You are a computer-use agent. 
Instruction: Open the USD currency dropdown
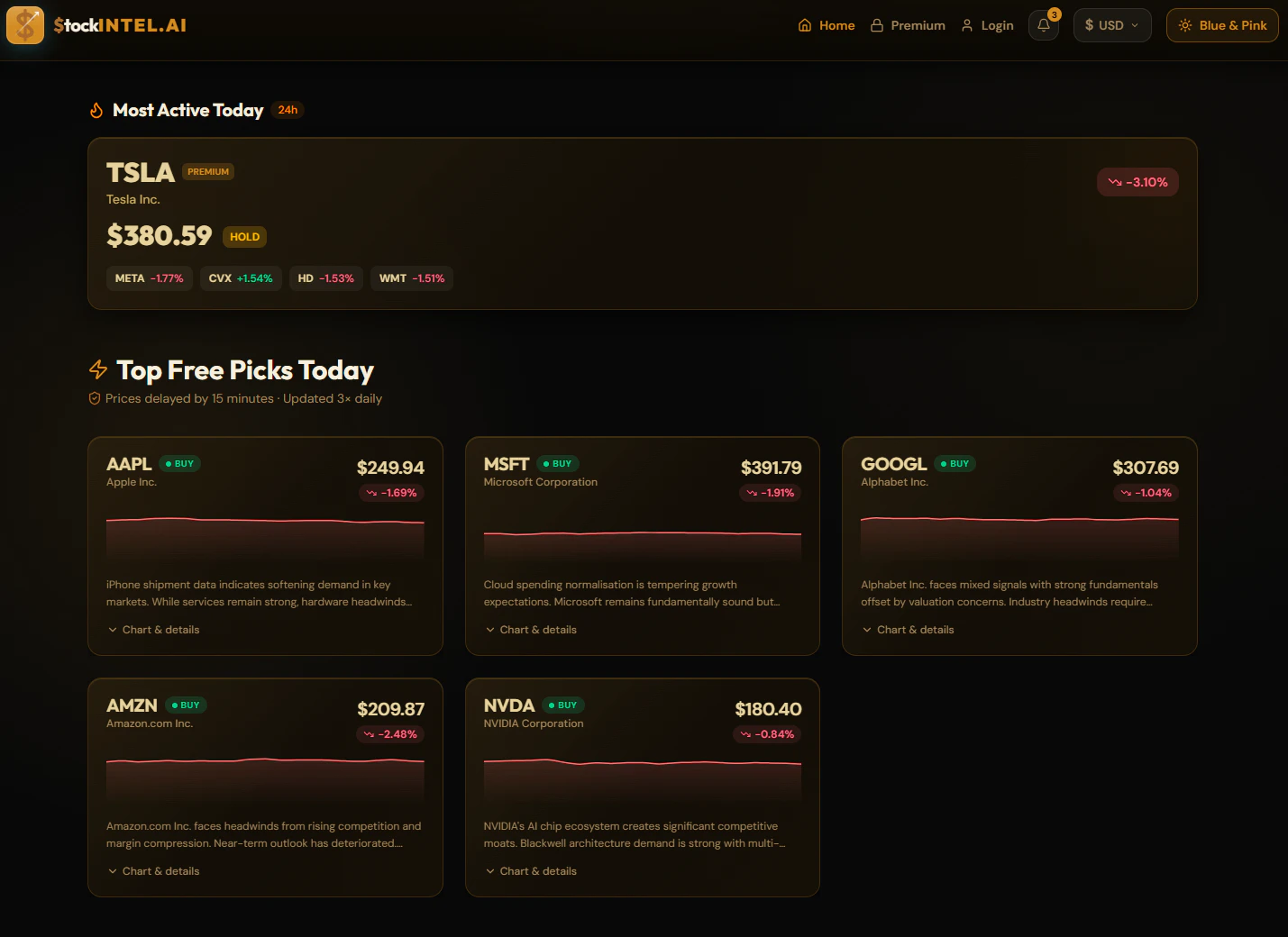pyautogui.click(x=1112, y=25)
